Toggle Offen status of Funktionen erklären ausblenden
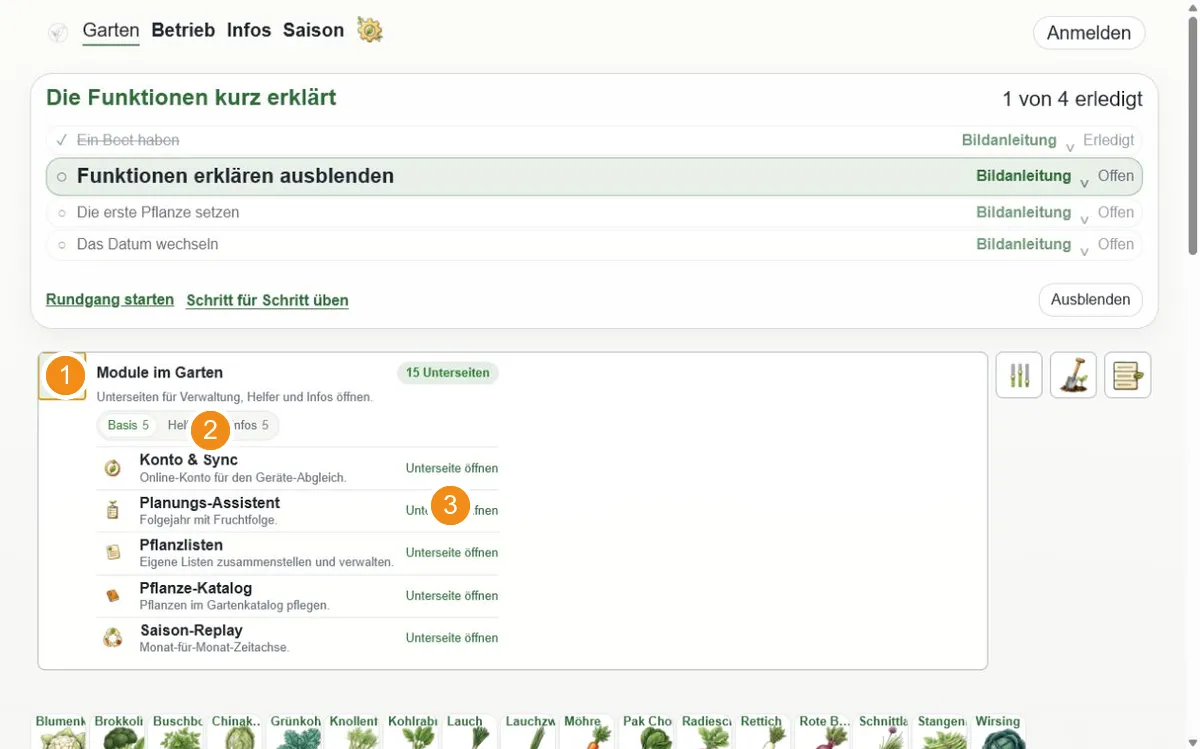Image resolution: width=1200 pixels, height=749 pixels. (x=1116, y=176)
